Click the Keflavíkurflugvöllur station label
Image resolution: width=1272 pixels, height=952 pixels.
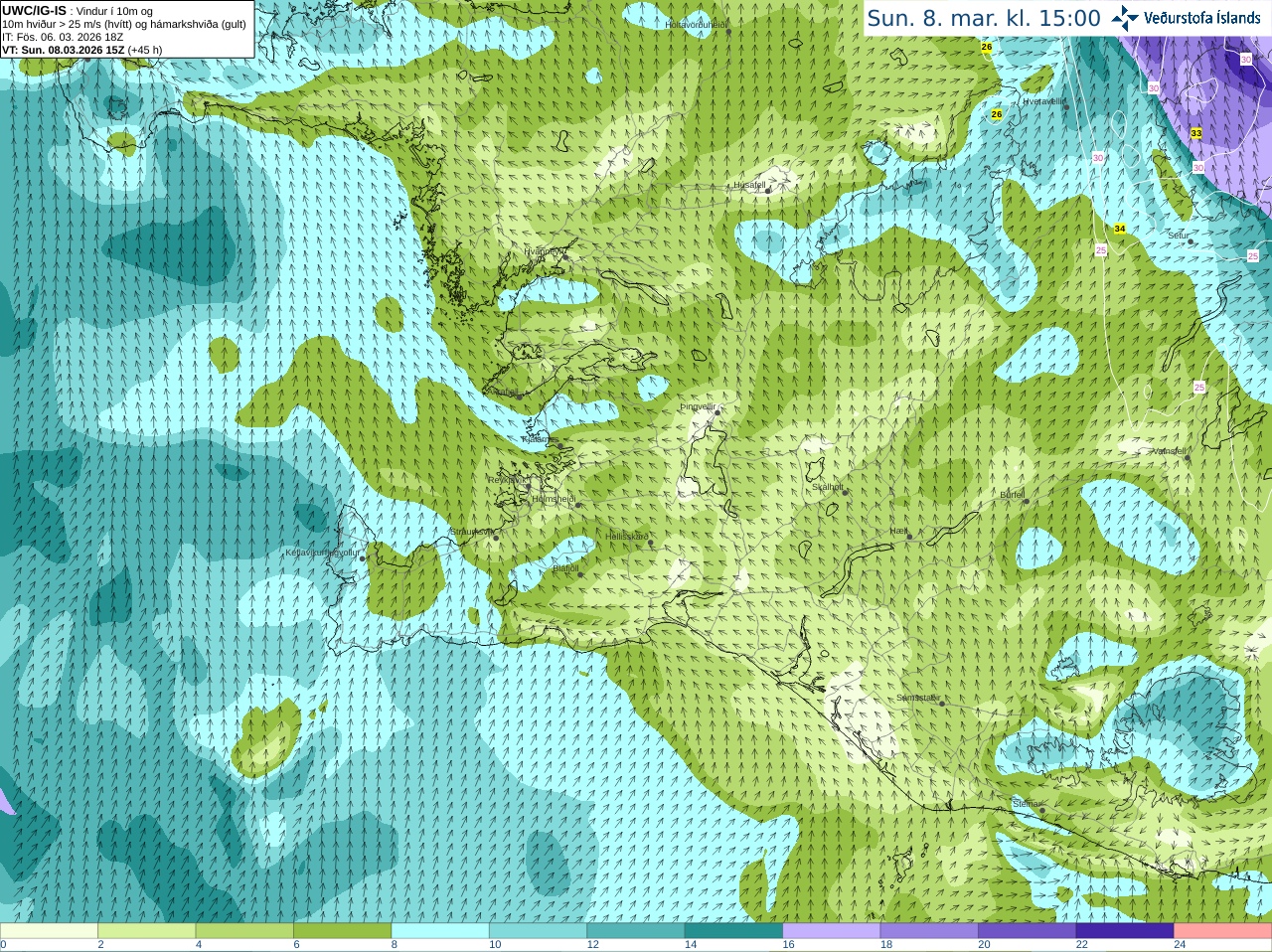[x=322, y=553]
